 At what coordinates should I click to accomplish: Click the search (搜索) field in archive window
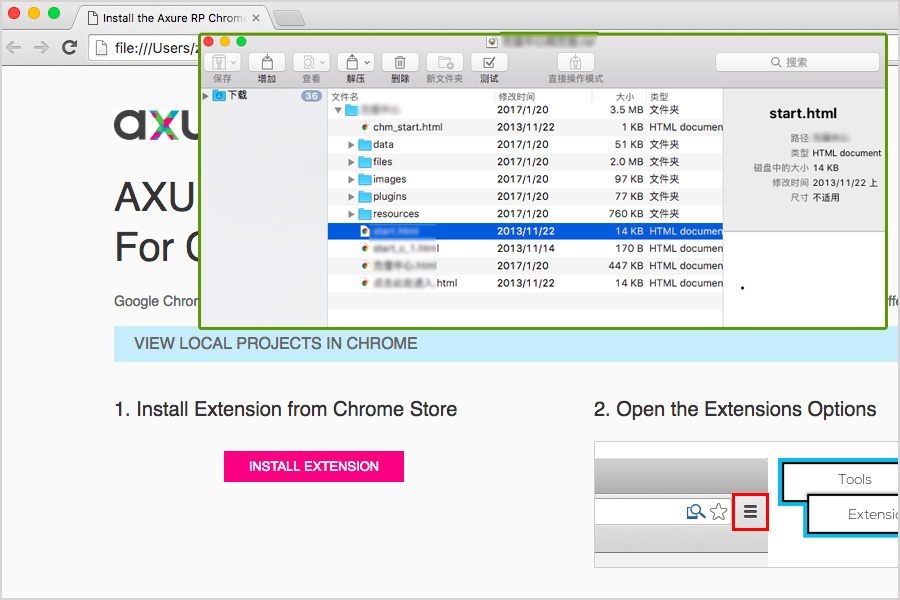(797, 62)
